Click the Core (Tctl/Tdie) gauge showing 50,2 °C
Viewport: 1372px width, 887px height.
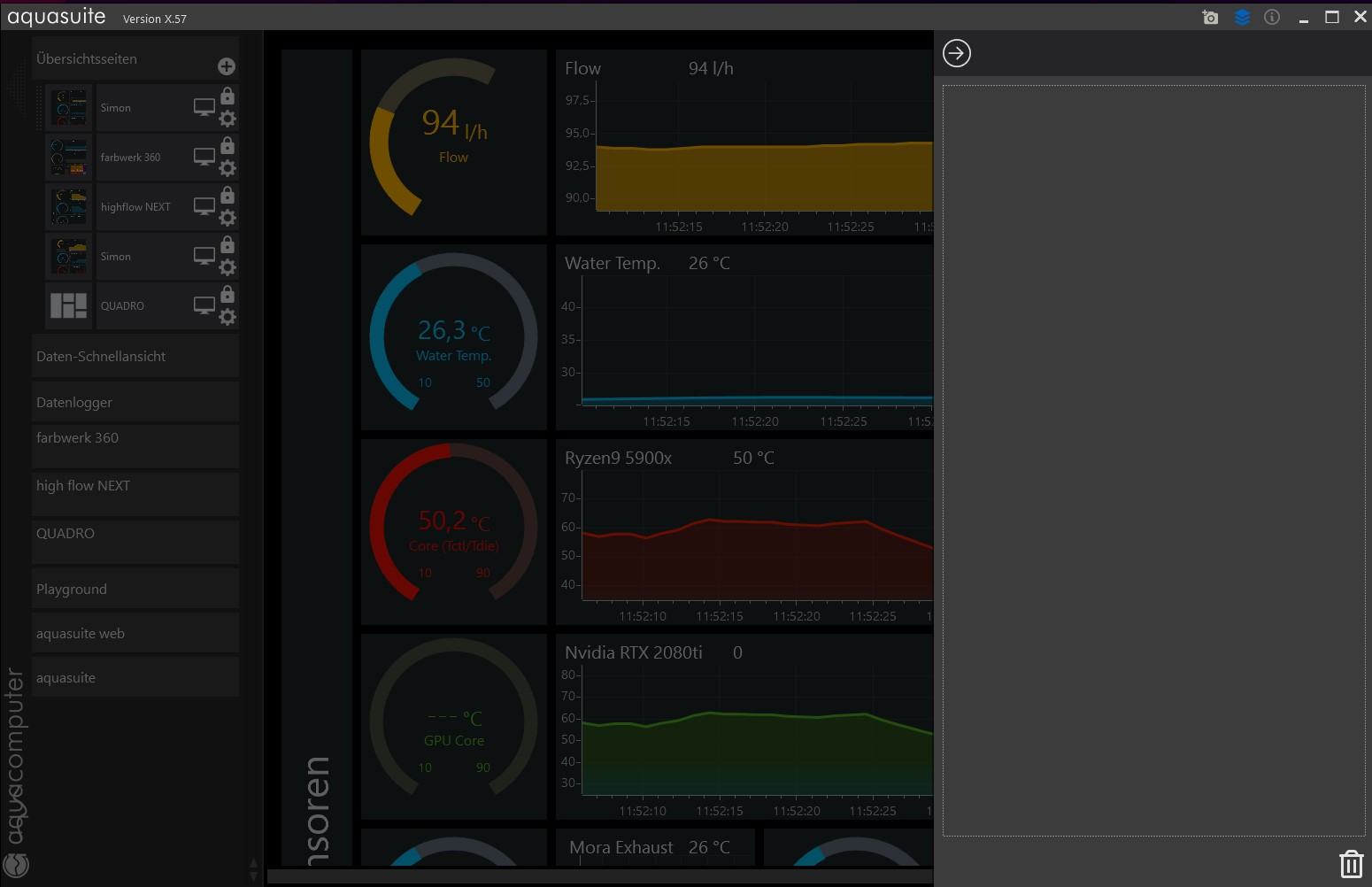point(454,532)
